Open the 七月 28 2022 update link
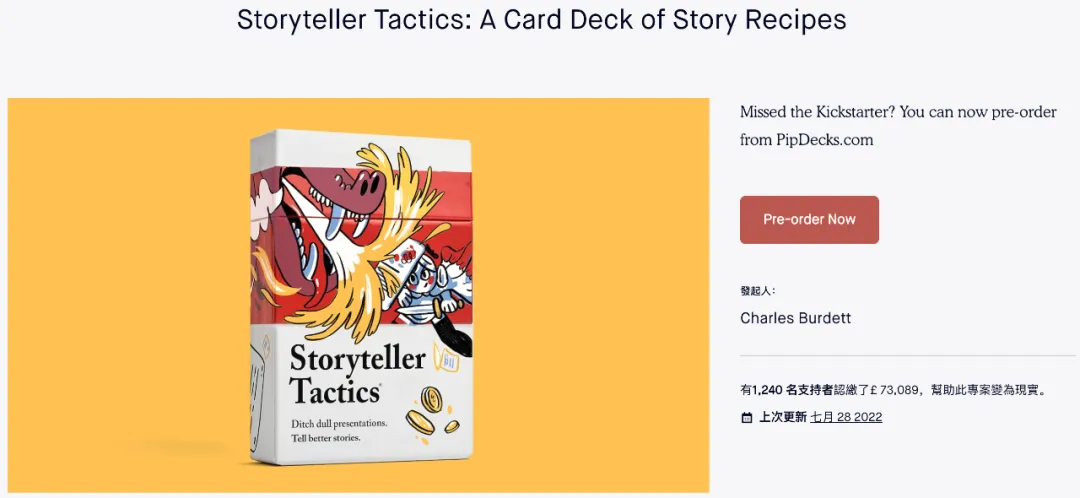This screenshot has height=498, width=1080. tap(847, 417)
